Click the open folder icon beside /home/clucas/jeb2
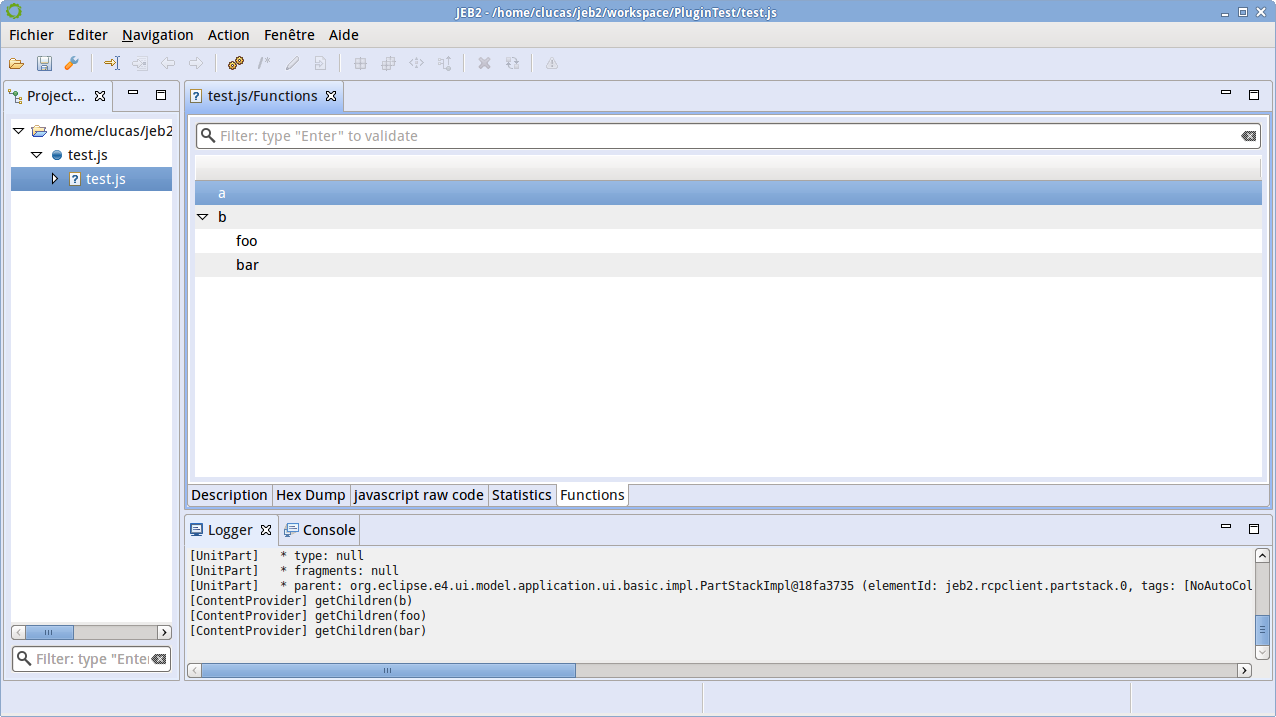Screen dimensions: 1276x717 (39, 131)
